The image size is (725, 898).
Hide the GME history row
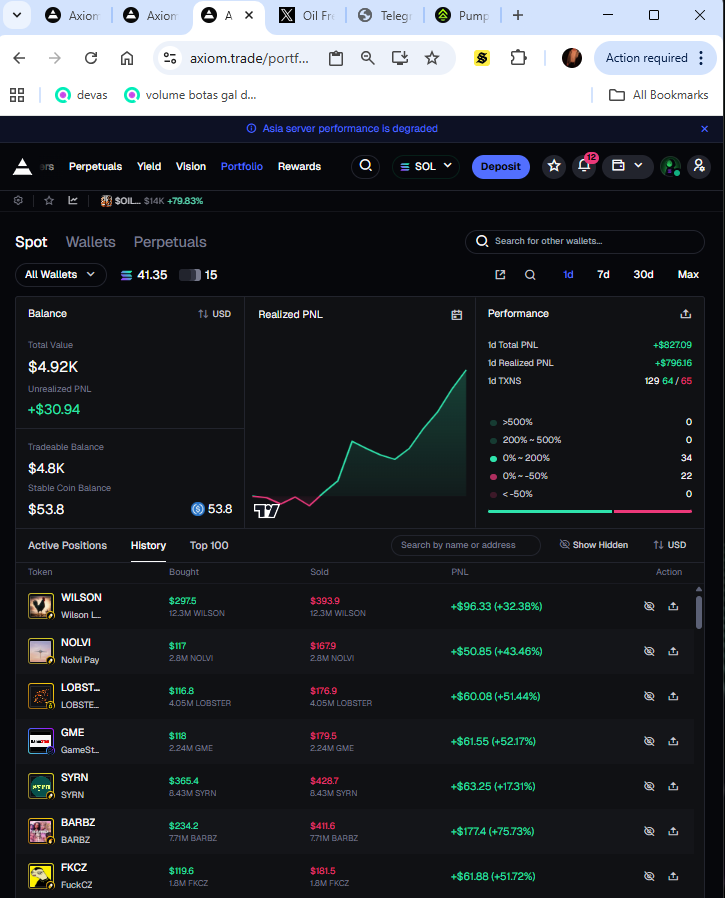(649, 741)
